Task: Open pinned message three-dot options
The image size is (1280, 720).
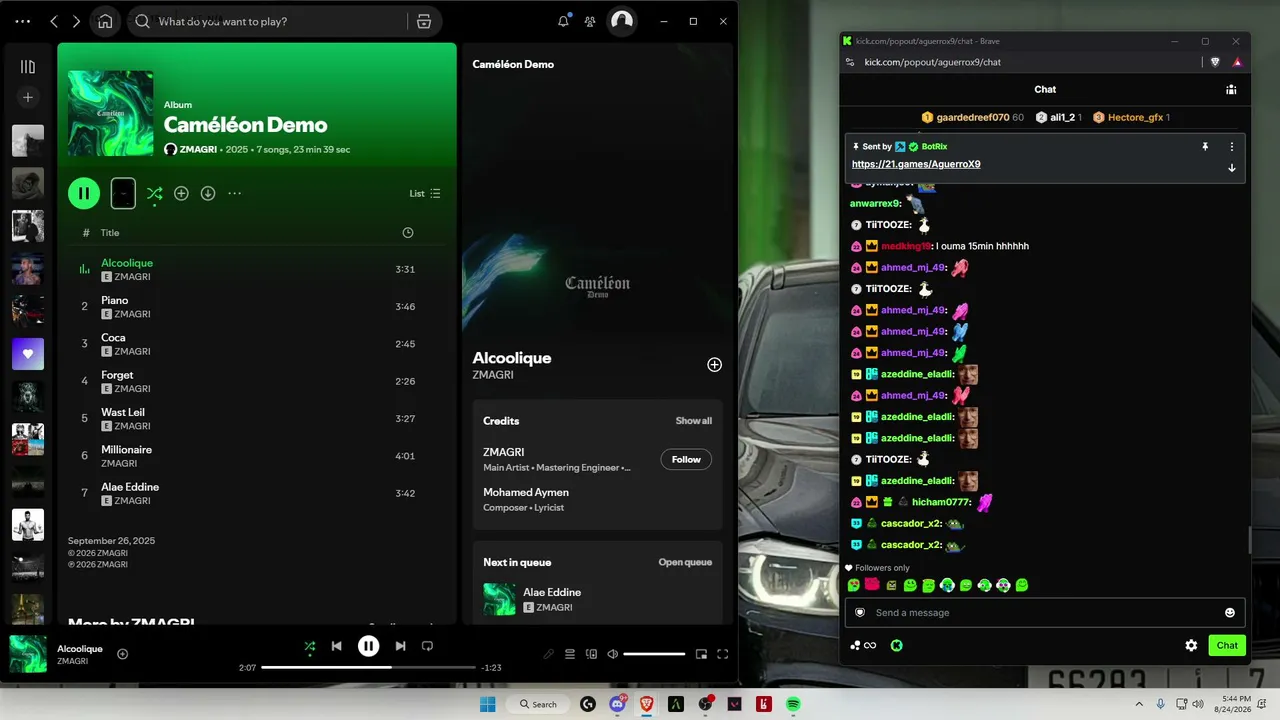Action: pyautogui.click(x=1232, y=146)
